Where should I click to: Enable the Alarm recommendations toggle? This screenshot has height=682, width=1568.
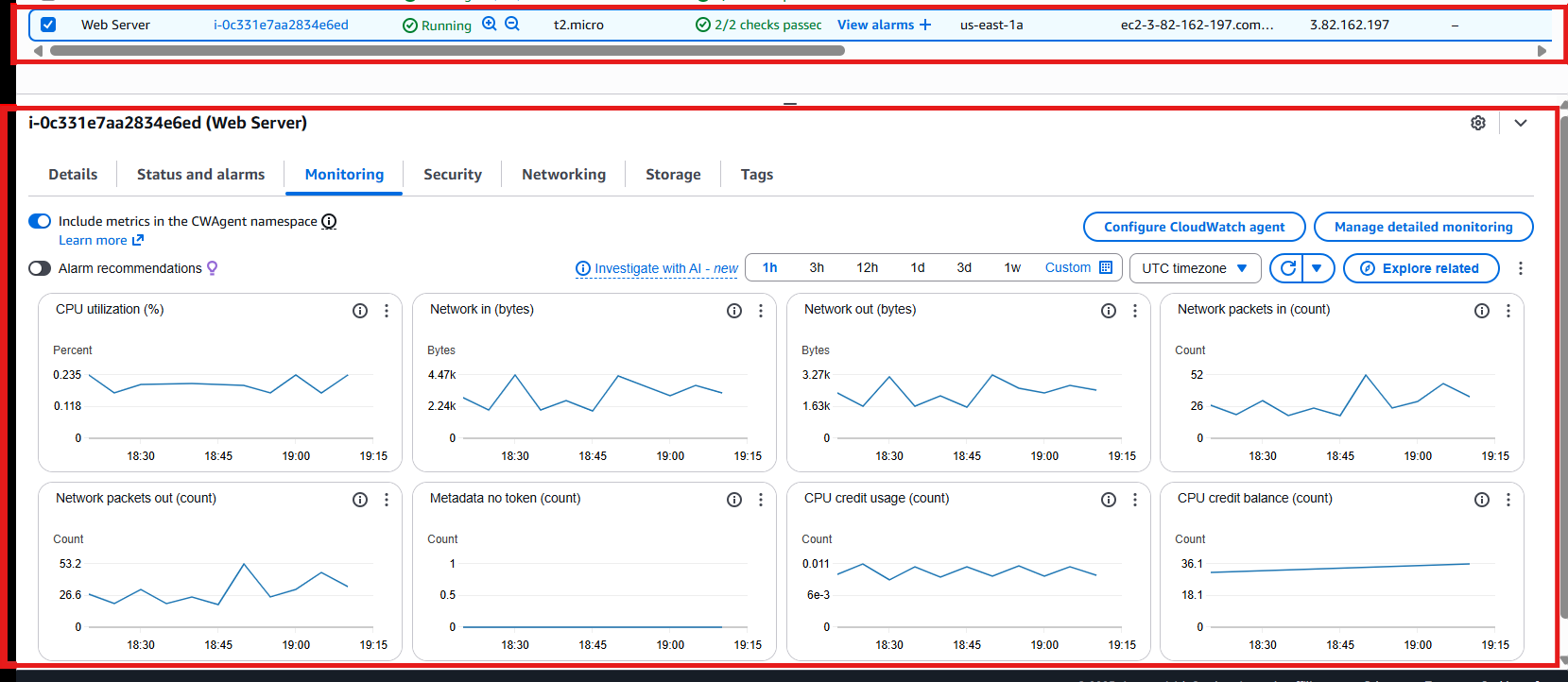(x=40, y=268)
